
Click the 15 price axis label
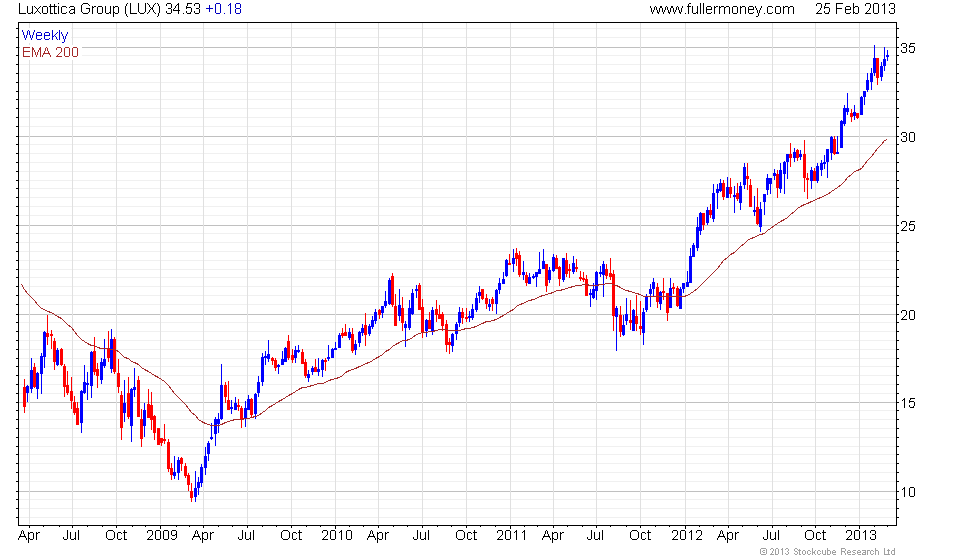tap(908, 403)
